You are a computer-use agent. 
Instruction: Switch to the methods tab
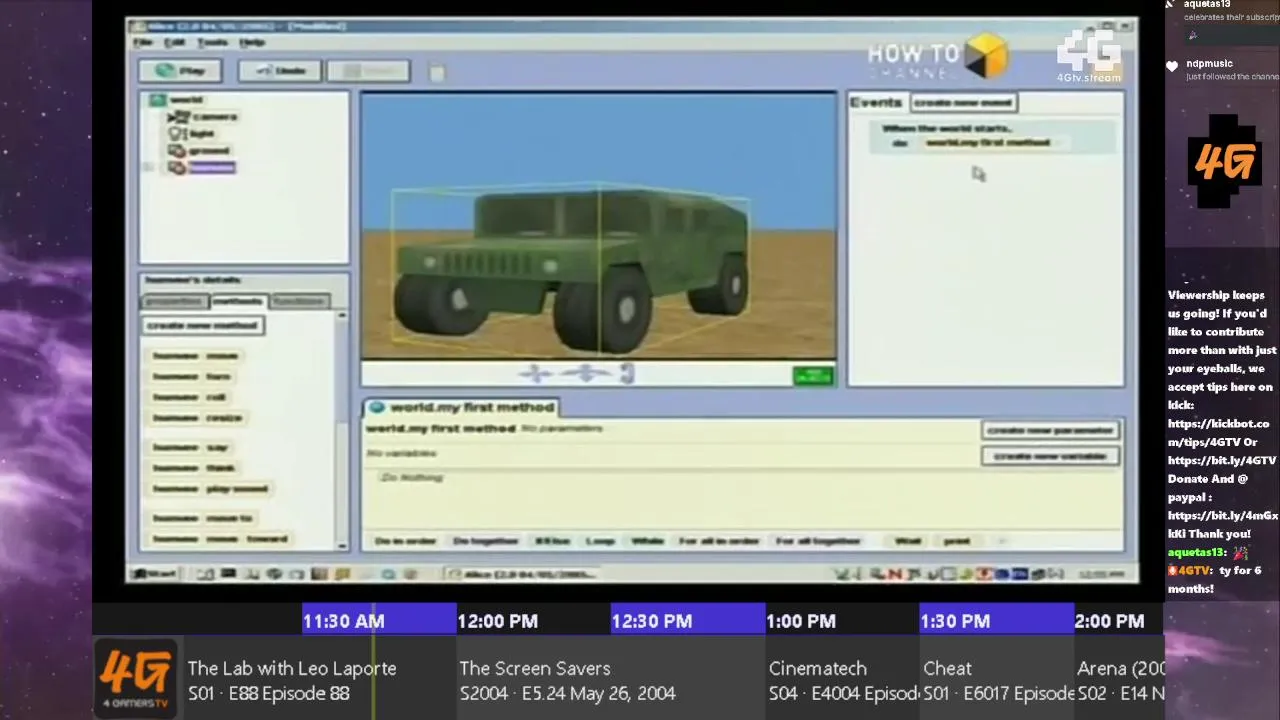pyautogui.click(x=237, y=301)
